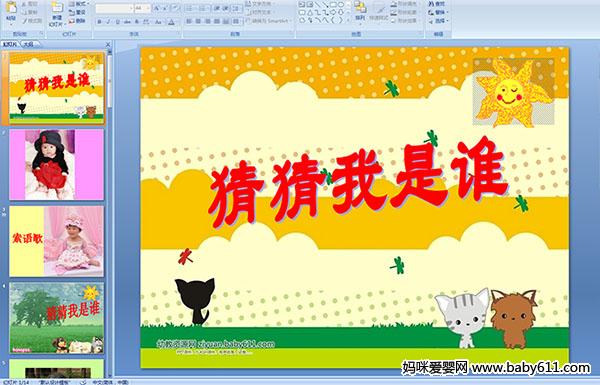This screenshot has height=385, width=600.
Task: Select slide 4 thumbnail with green tree
Action: [x=57, y=318]
